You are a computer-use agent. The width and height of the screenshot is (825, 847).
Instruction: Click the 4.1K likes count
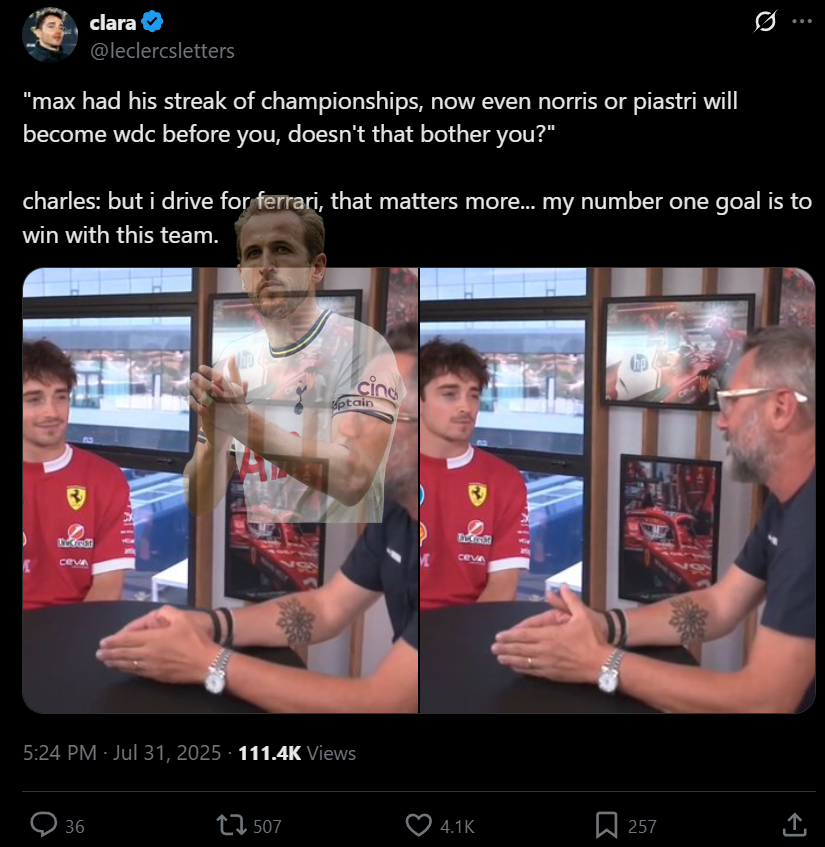457,826
